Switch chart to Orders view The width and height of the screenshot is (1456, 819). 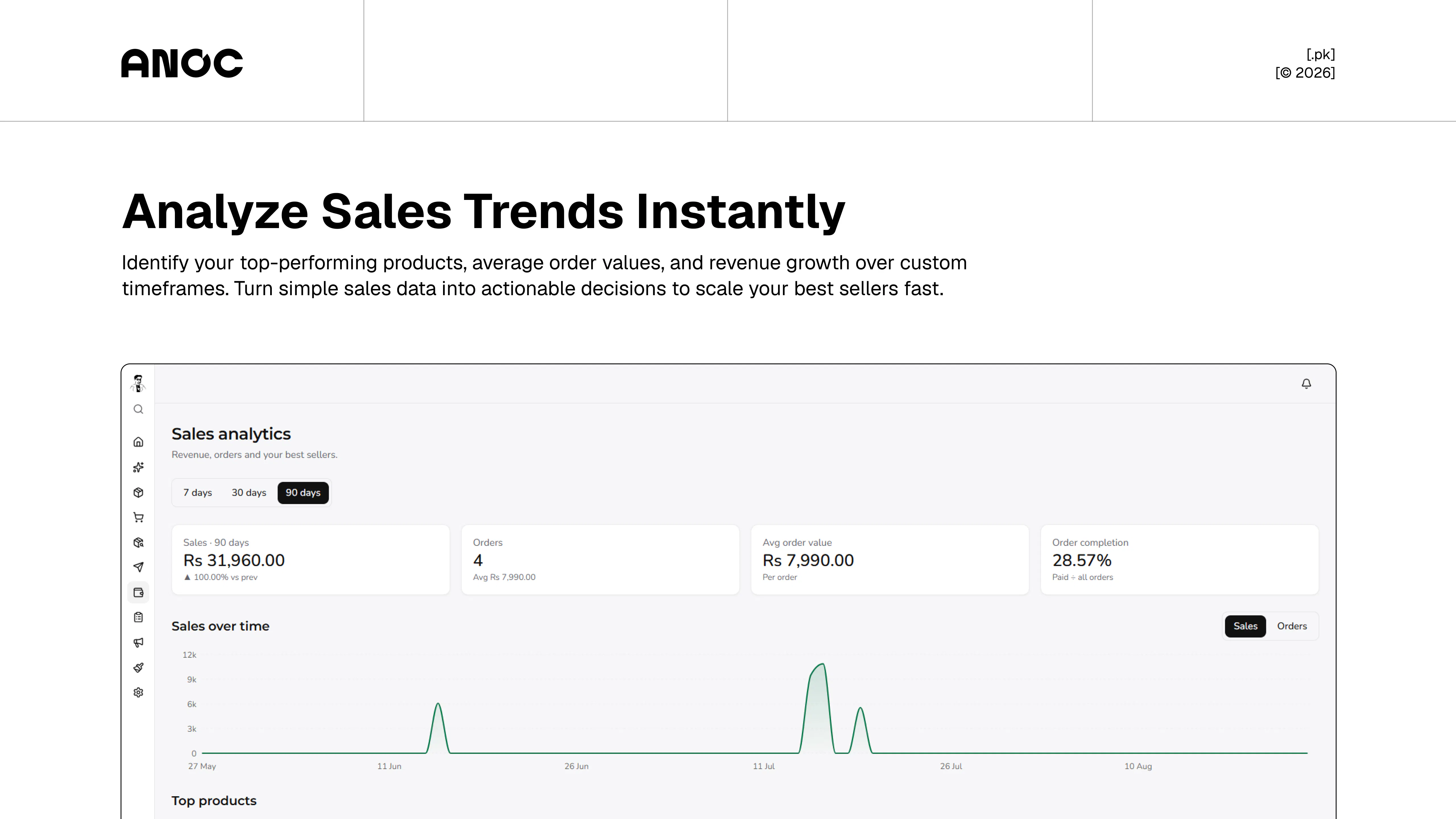1292,626
